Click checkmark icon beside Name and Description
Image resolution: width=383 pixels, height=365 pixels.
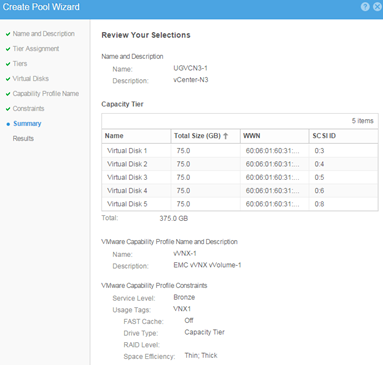tap(8, 34)
